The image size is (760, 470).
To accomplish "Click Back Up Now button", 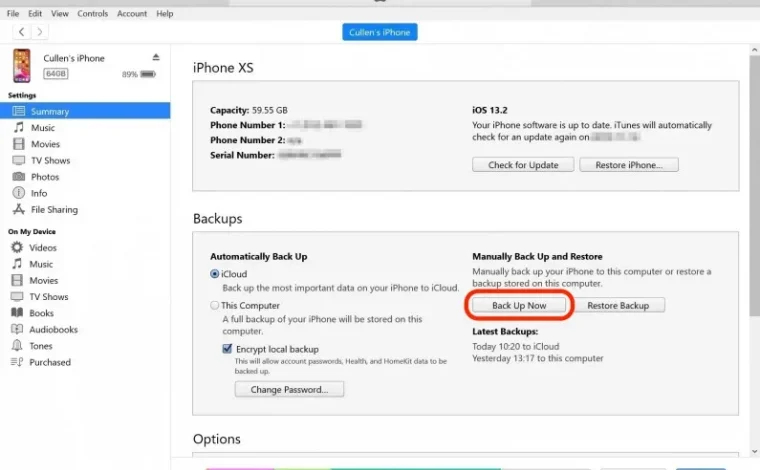I will [x=519, y=305].
